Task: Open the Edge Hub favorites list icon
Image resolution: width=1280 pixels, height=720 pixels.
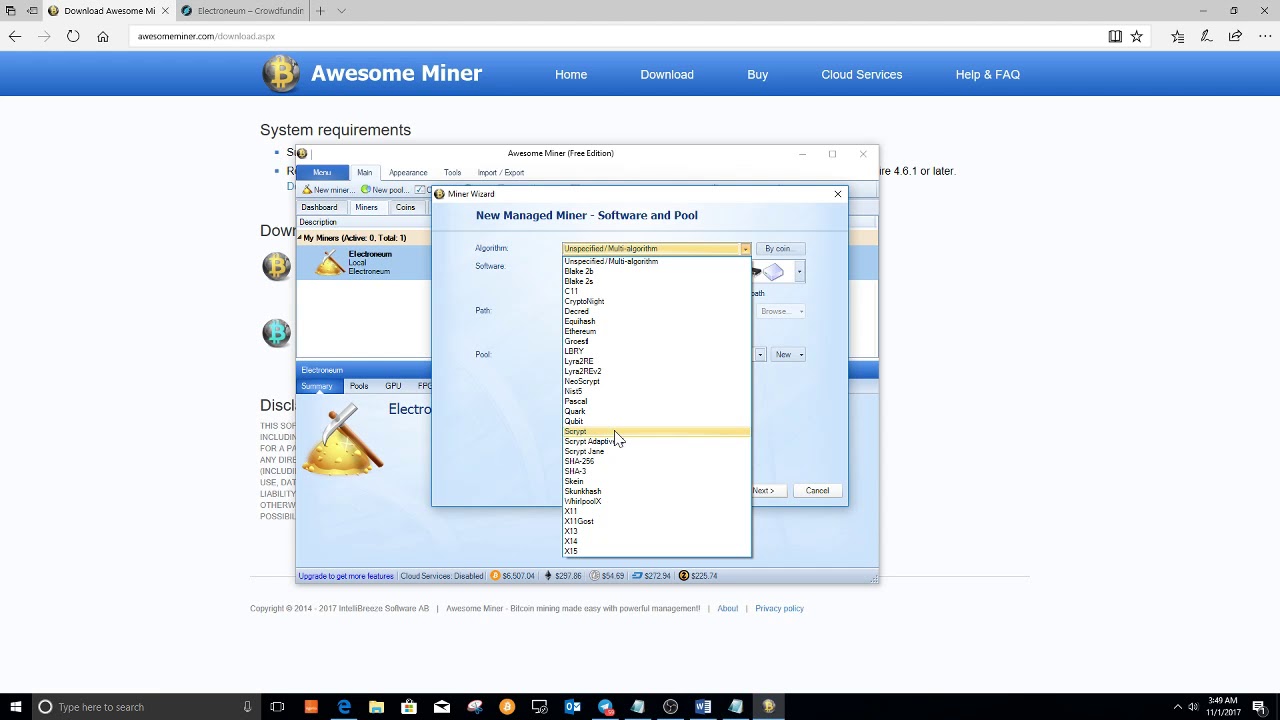Action: pos(1178,36)
